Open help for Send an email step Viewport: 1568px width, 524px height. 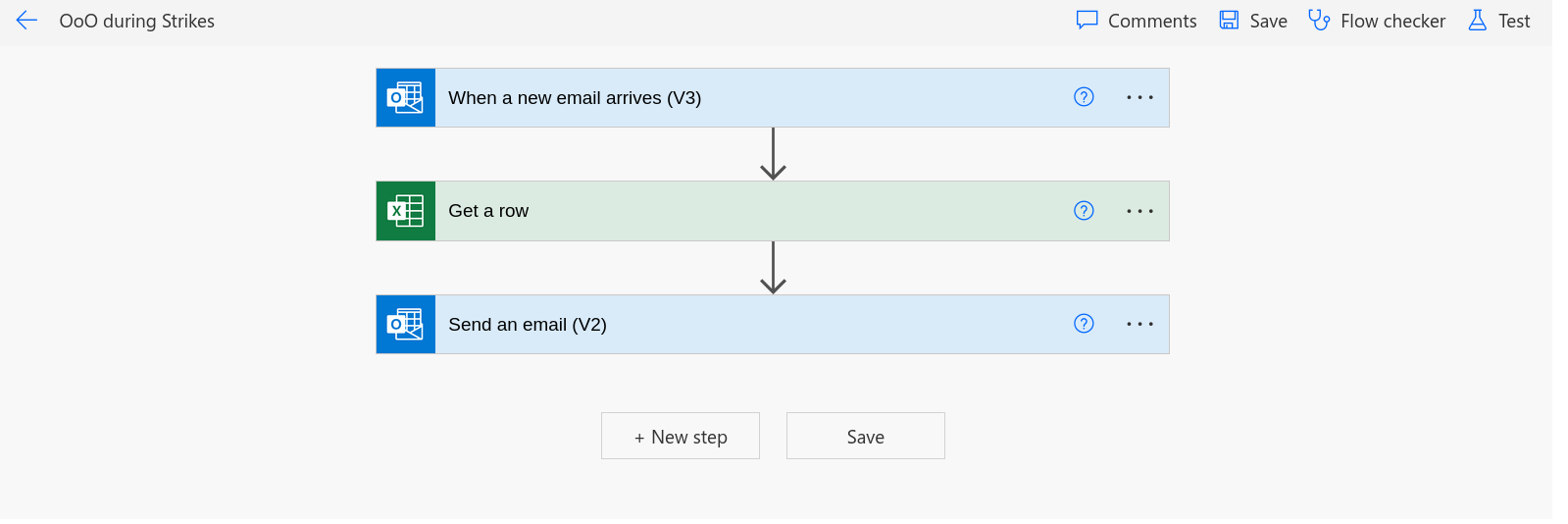click(x=1084, y=324)
